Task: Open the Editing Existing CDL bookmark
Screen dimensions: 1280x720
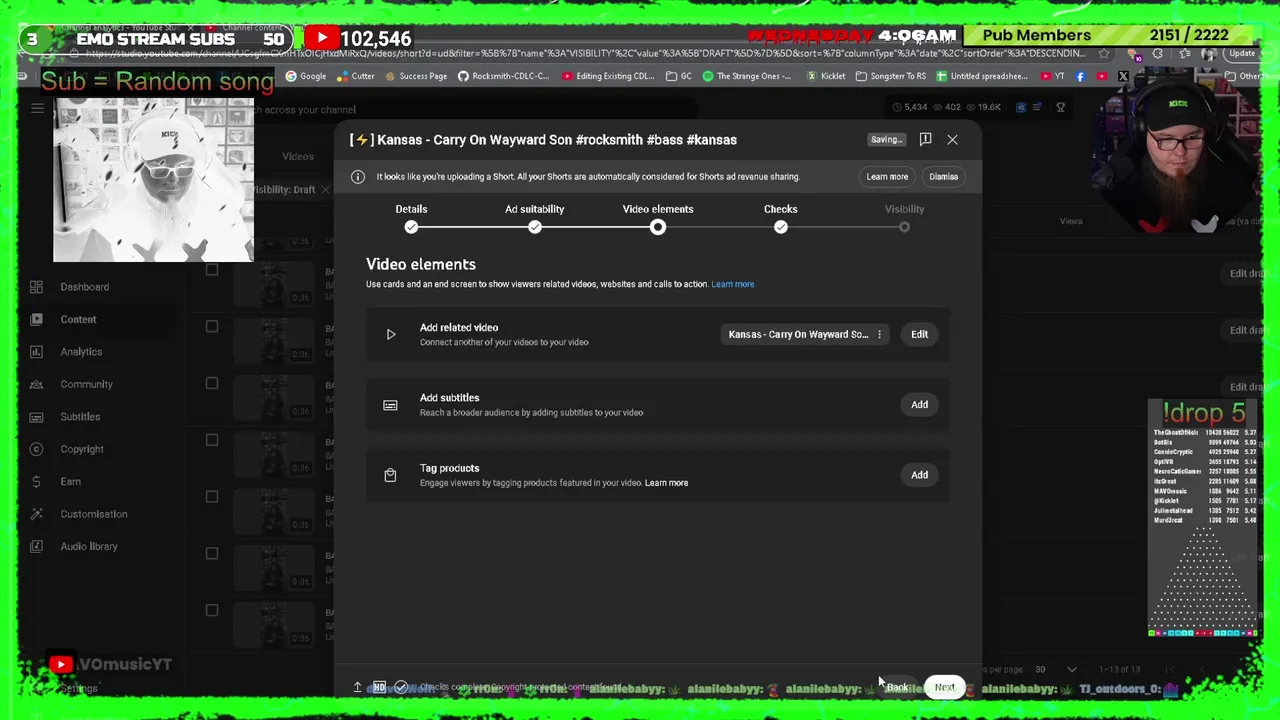Action: pos(608,76)
